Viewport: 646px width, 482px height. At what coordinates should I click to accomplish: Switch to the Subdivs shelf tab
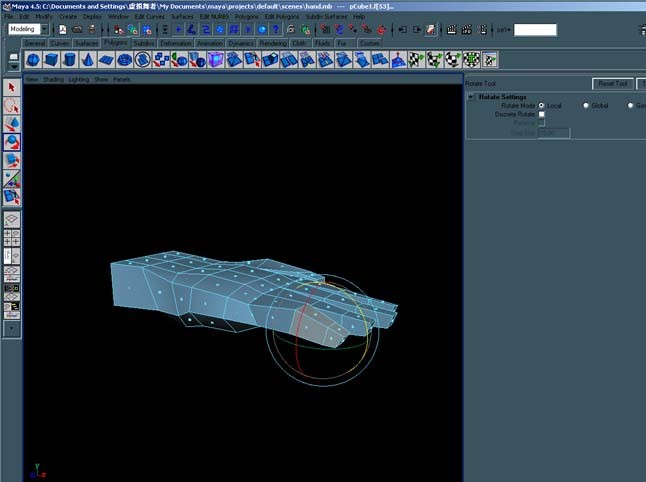coord(144,43)
